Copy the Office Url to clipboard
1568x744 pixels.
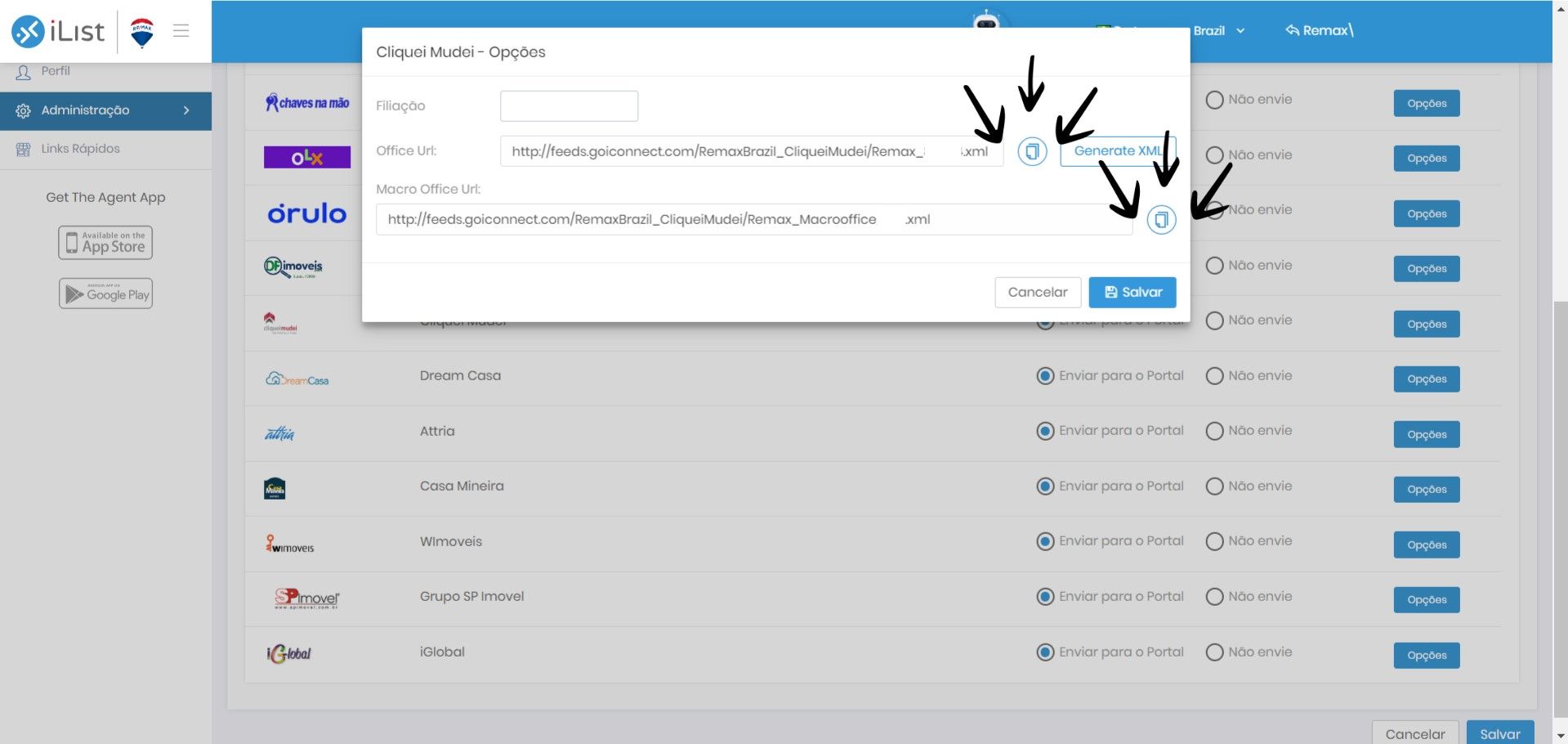(1032, 151)
